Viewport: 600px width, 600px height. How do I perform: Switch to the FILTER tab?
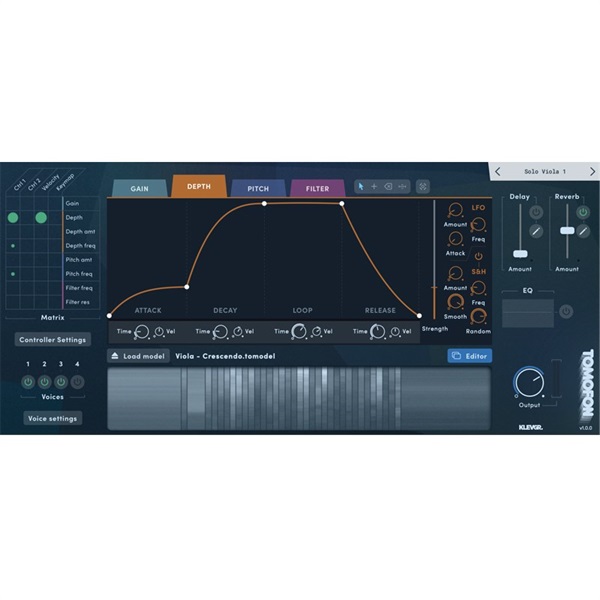(x=317, y=189)
